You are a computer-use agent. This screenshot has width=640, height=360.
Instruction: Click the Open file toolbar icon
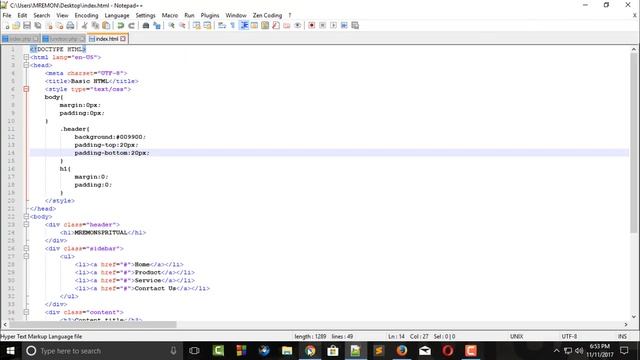(16, 26)
